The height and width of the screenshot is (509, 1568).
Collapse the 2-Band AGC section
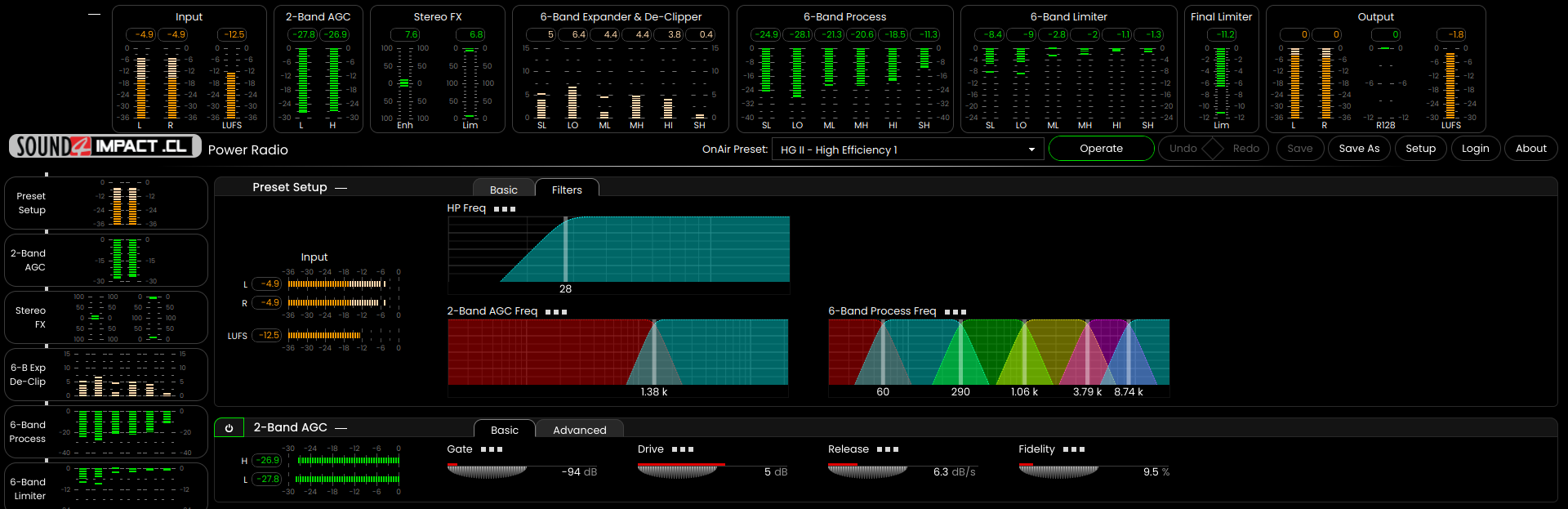[x=341, y=428]
